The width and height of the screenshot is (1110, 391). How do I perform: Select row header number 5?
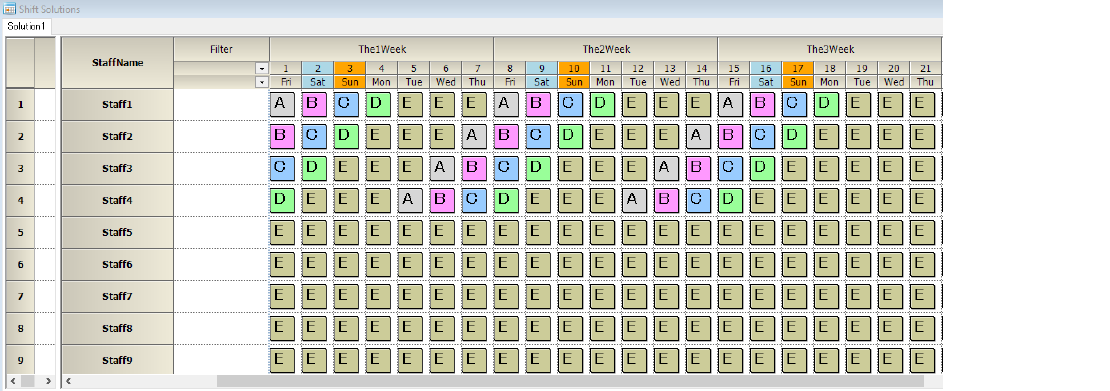21,232
